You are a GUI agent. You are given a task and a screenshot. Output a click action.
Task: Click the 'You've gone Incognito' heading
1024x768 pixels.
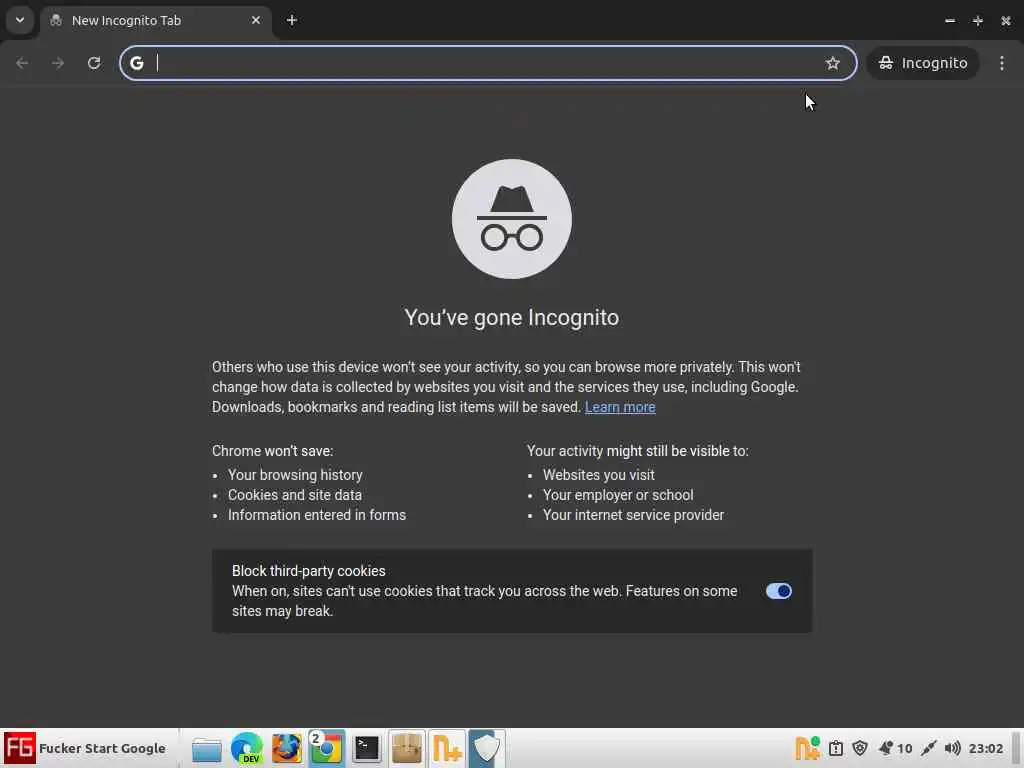(511, 317)
